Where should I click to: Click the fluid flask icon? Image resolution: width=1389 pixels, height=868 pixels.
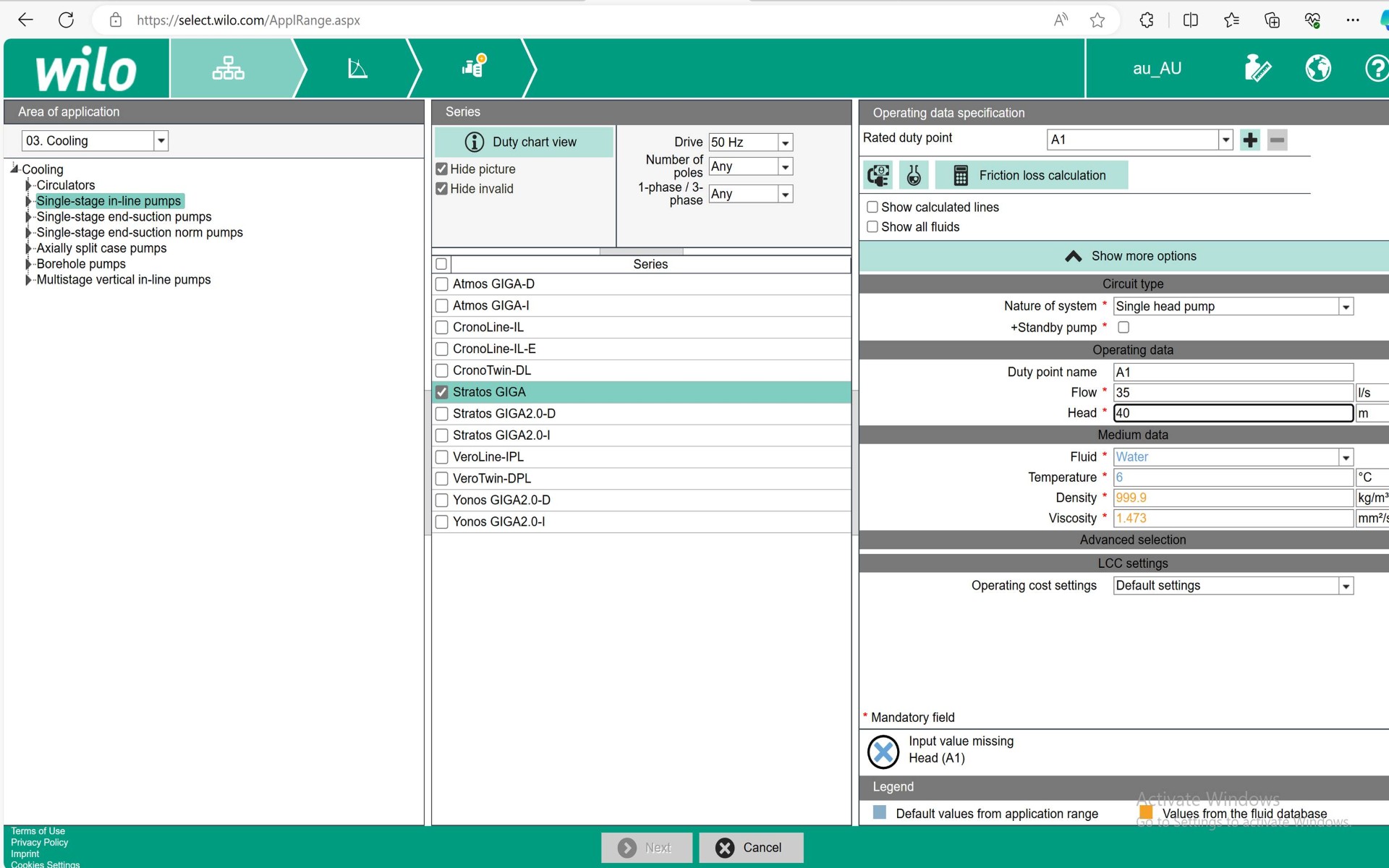coord(914,175)
